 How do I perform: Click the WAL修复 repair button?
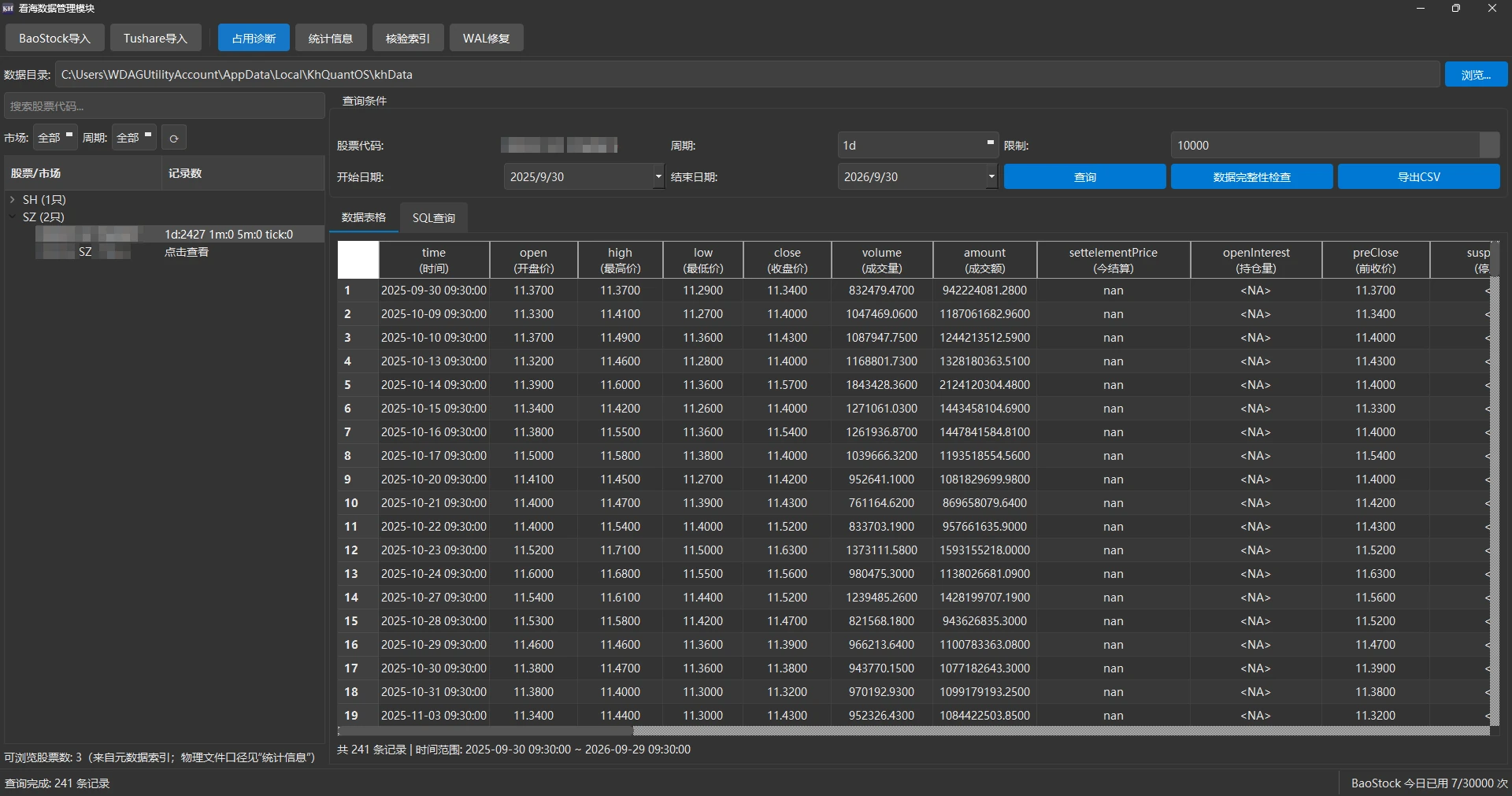486,38
